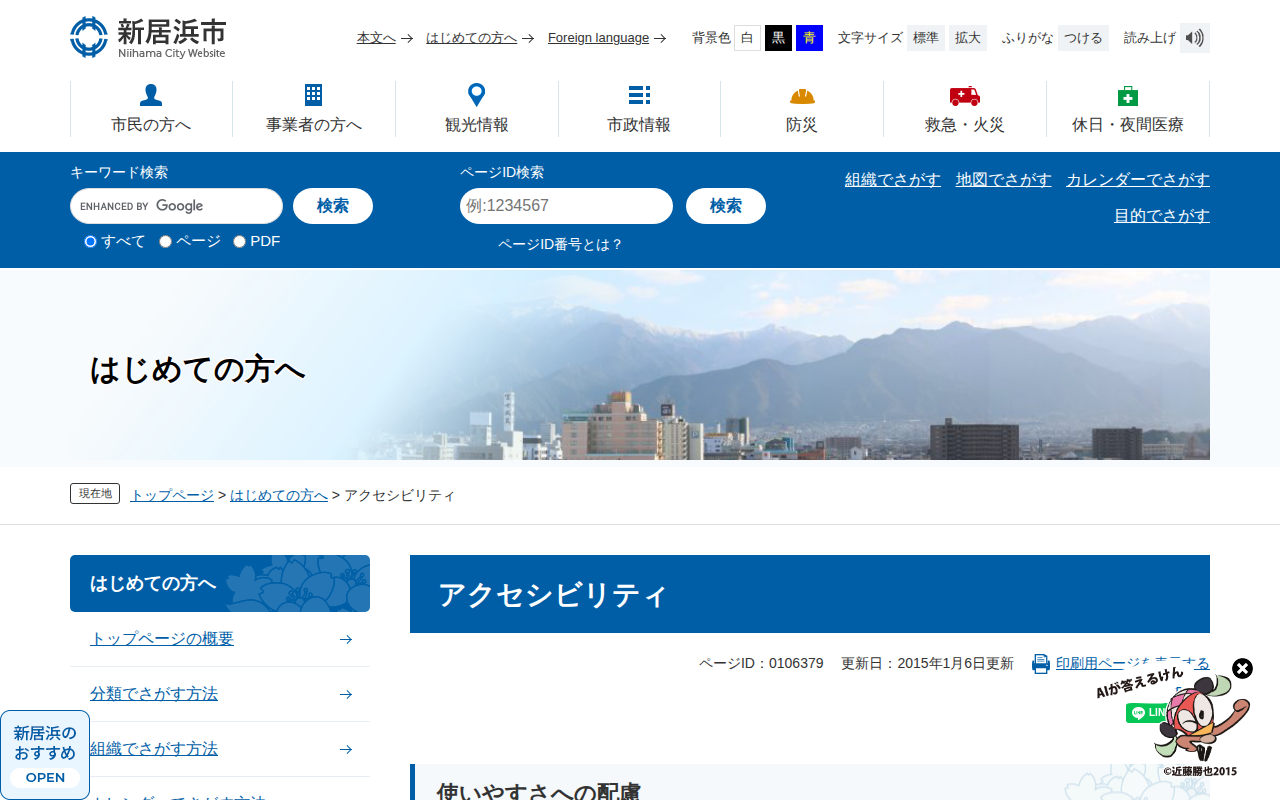Enable ふりがな with the つける toggle

coord(1083,37)
